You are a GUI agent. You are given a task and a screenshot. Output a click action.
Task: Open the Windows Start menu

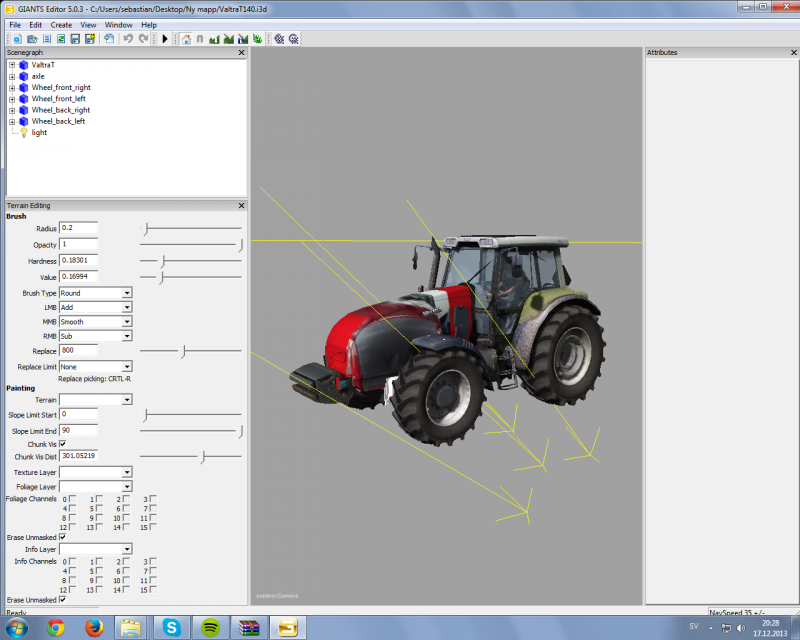[16, 628]
